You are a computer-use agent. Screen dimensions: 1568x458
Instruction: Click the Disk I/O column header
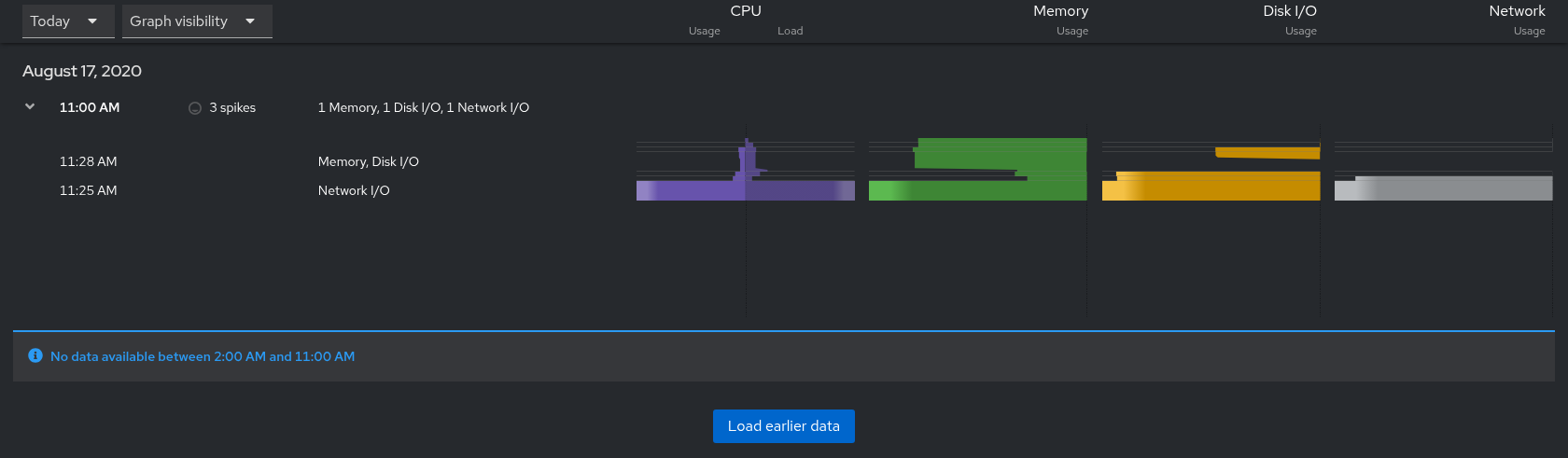coord(1290,11)
